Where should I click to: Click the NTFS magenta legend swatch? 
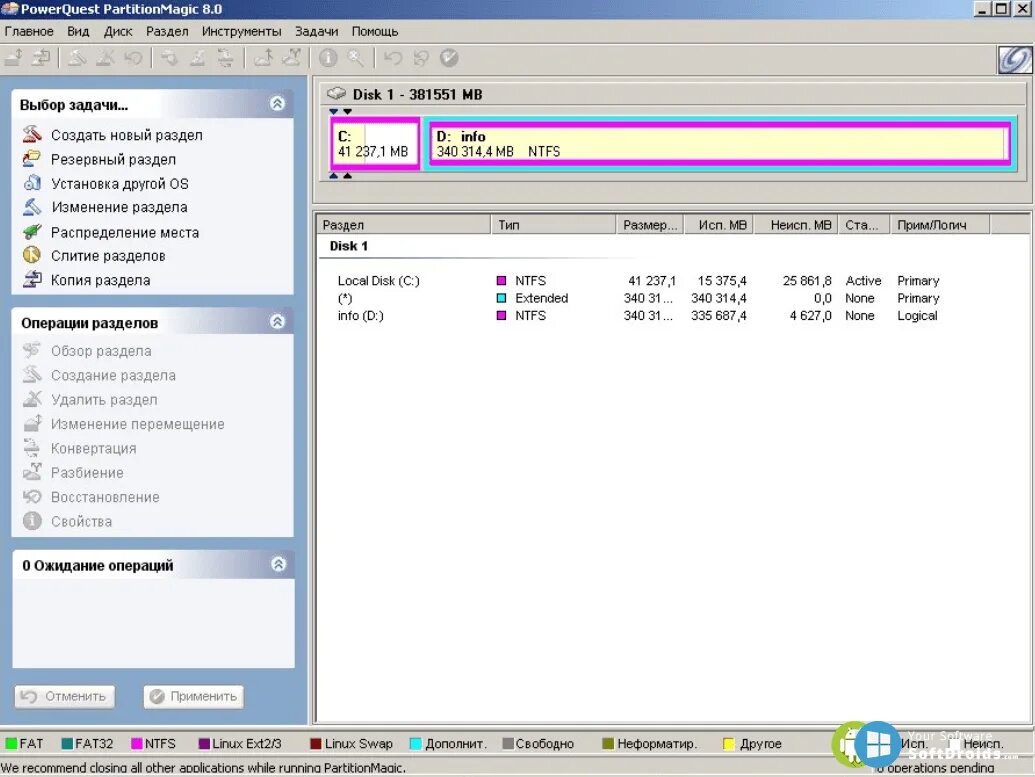click(x=137, y=743)
